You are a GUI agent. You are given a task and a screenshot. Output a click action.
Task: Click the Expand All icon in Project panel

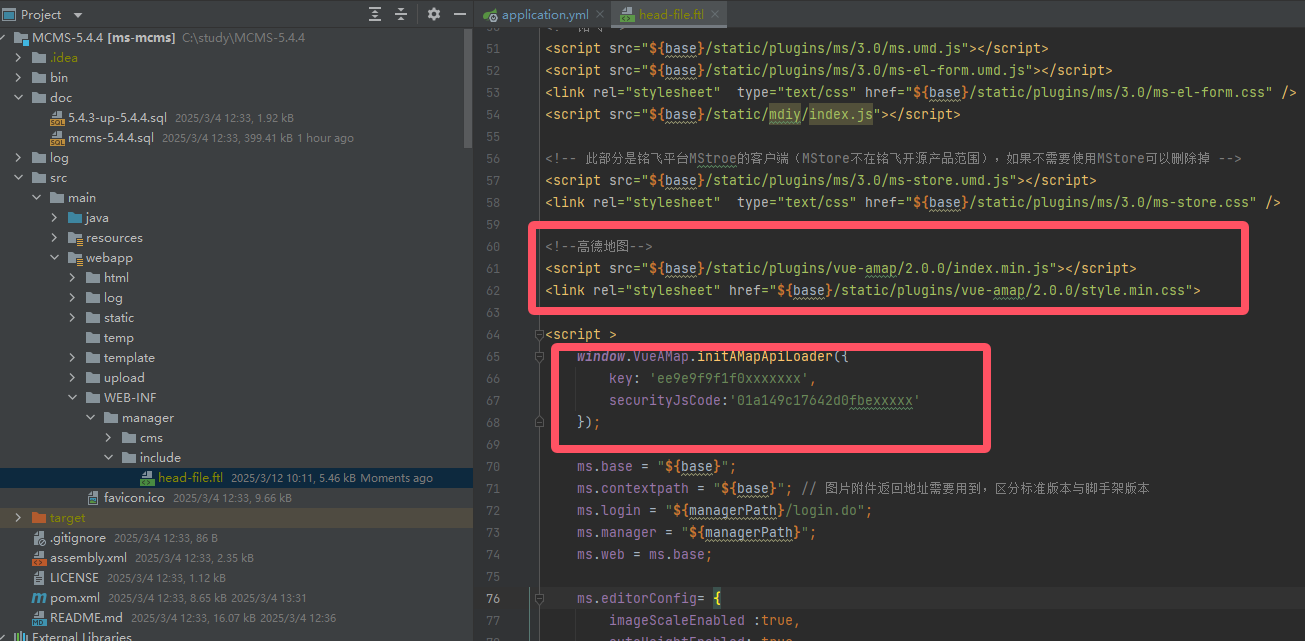coord(375,14)
